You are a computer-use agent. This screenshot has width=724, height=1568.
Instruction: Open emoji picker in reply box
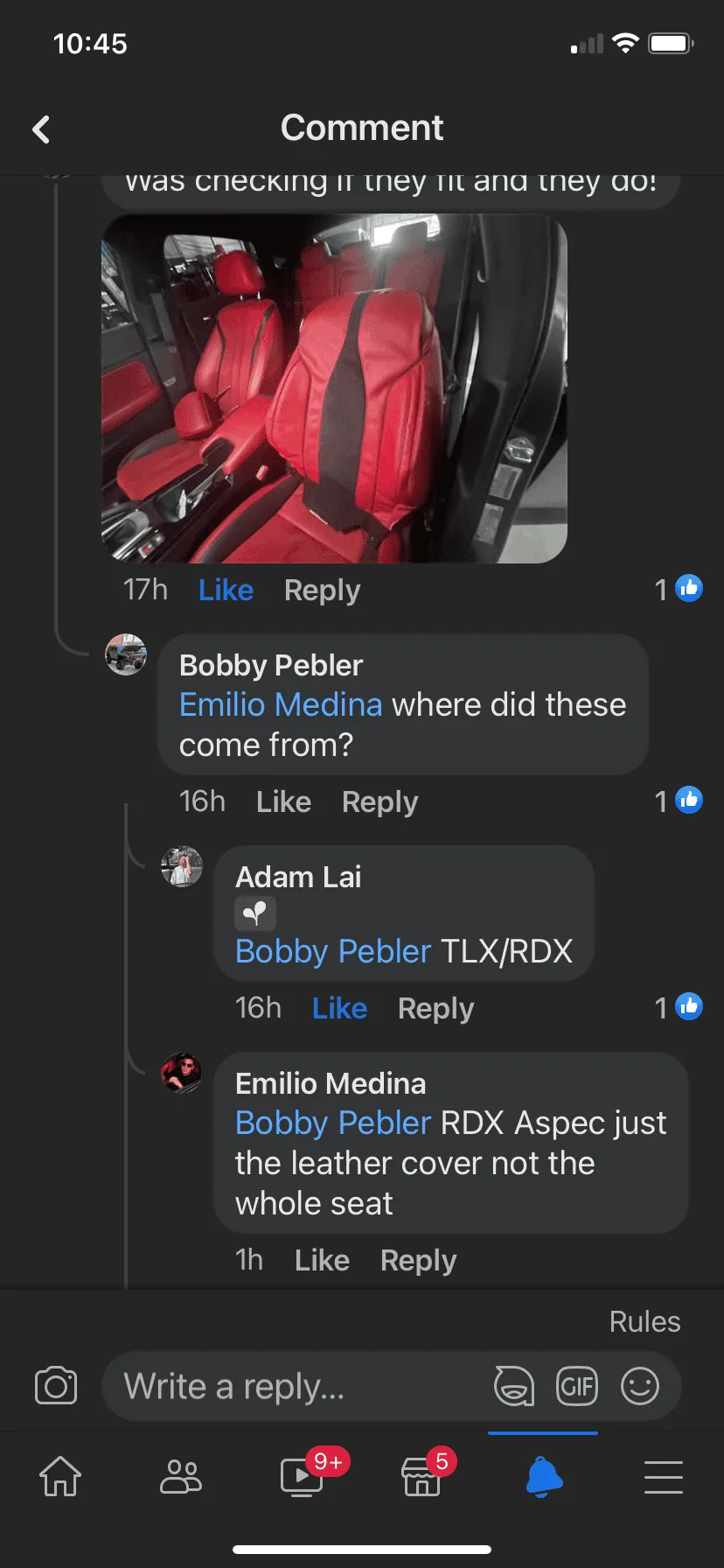(640, 1386)
